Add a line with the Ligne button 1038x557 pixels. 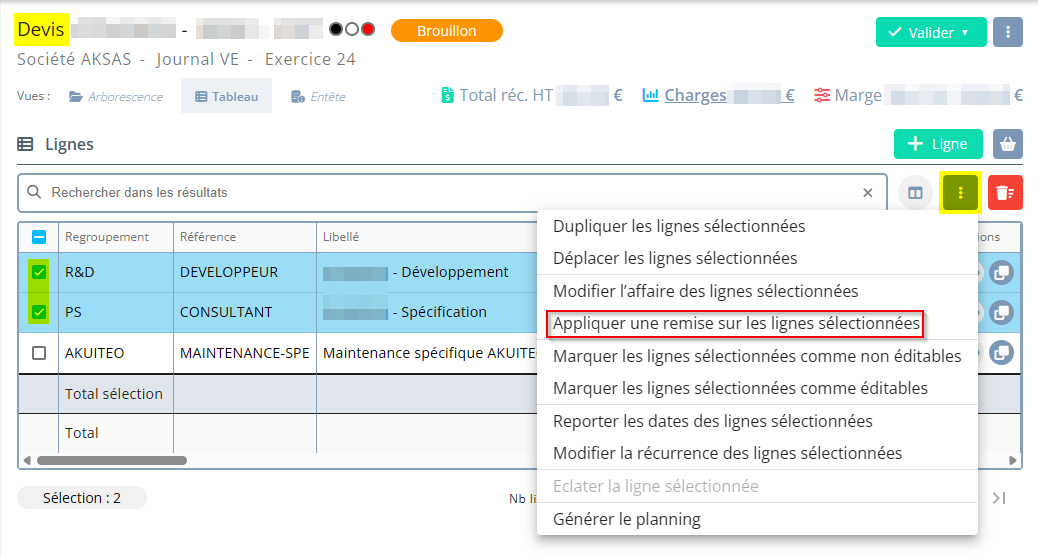pyautogui.click(x=937, y=144)
